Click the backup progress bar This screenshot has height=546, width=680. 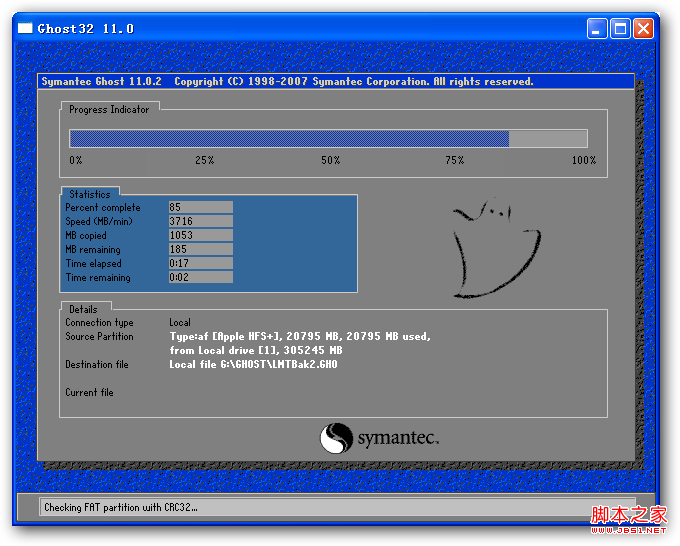pyautogui.click(x=328, y=139)
